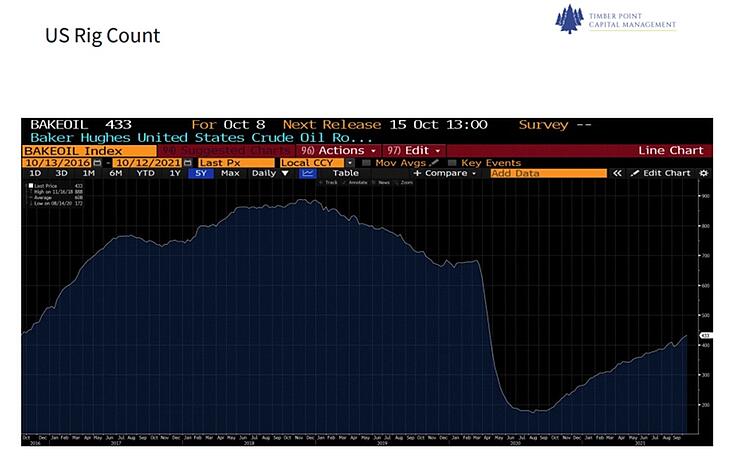The height and width of the screenshot is (475, 737).
Task: Click the For Oct 8 date text
Action: [x=228, y=125]
